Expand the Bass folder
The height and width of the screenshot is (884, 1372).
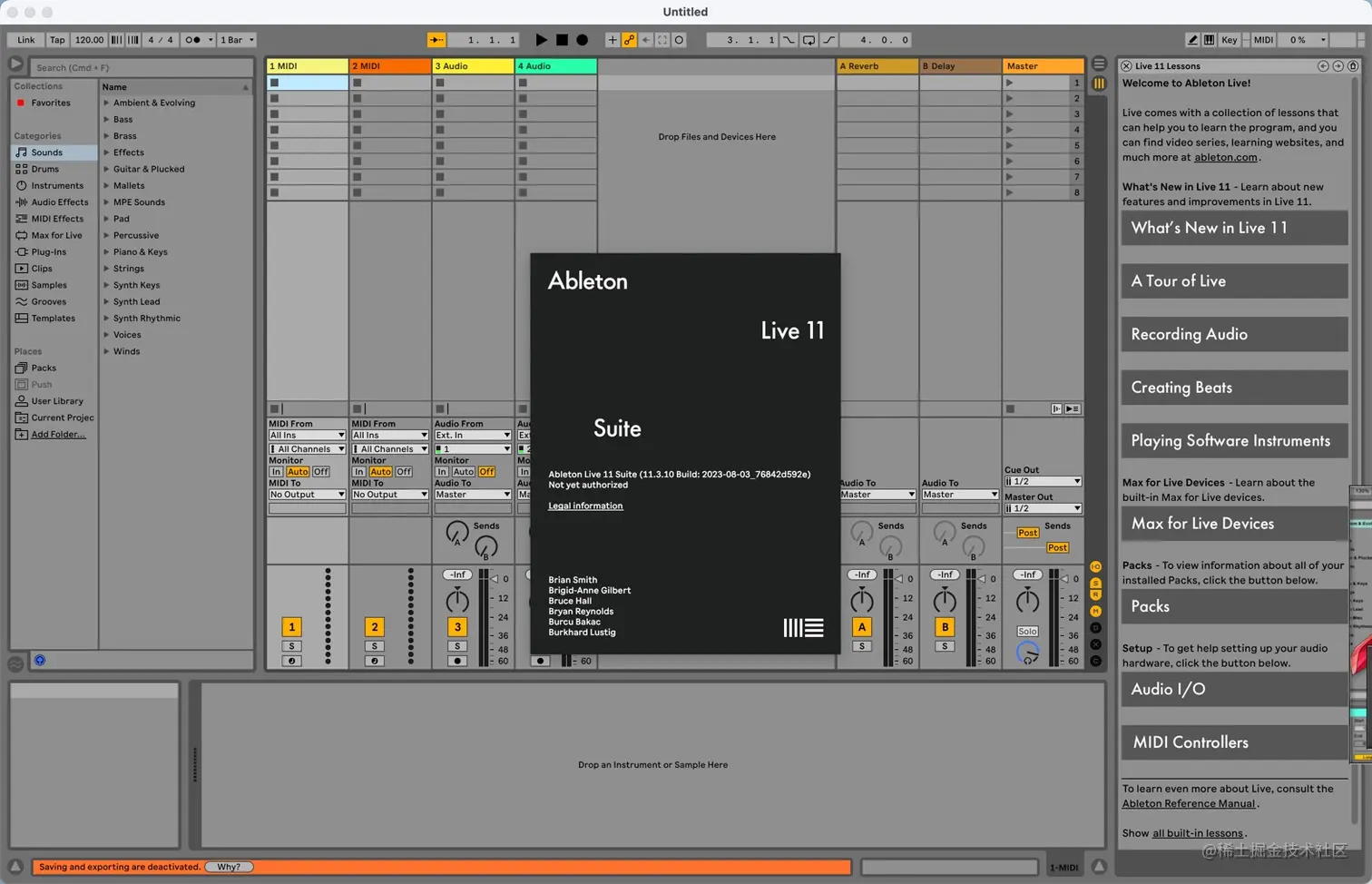(106, 120)
